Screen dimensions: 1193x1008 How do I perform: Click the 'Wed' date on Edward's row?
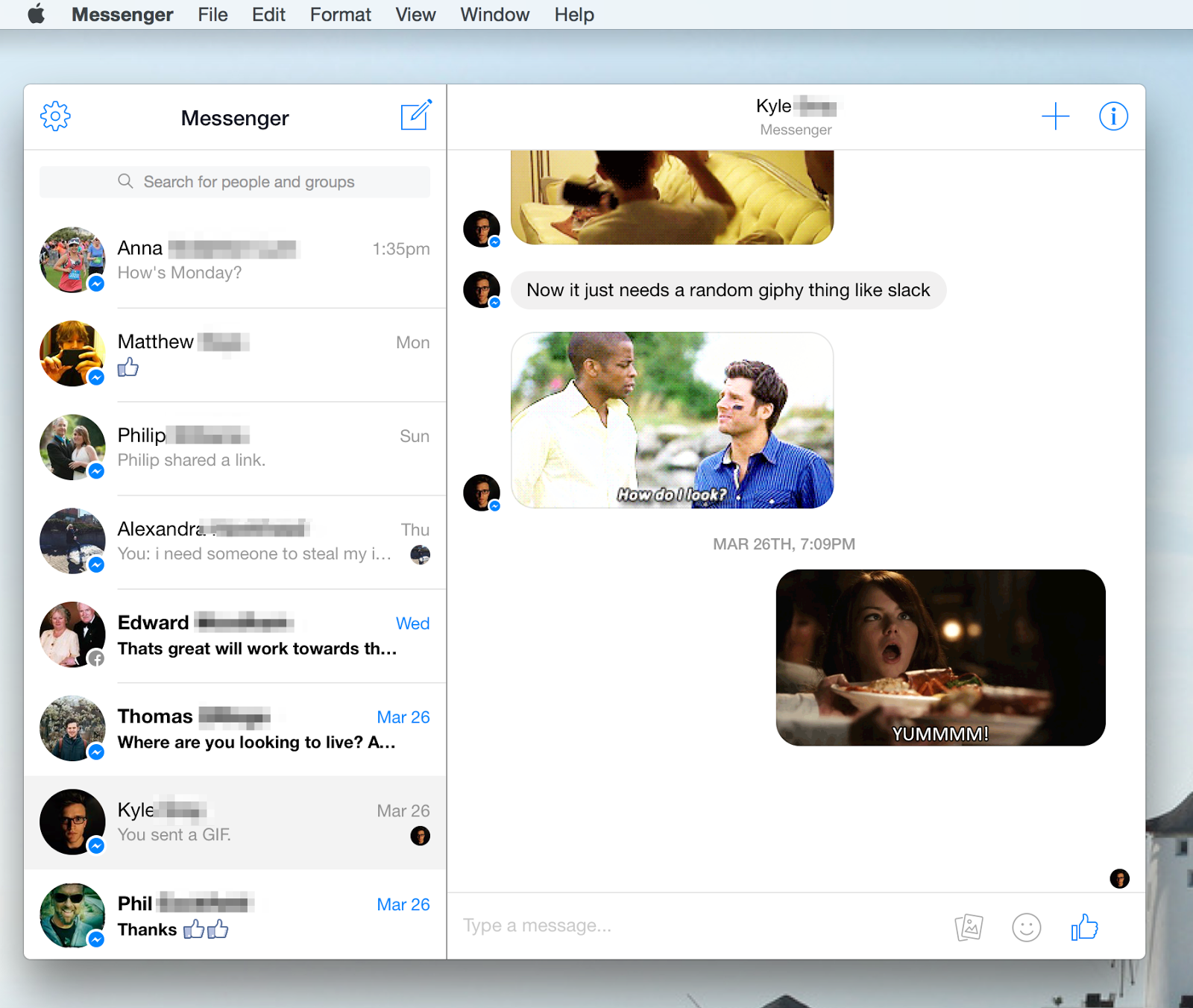pyautogui.click(x=413, y=623)
